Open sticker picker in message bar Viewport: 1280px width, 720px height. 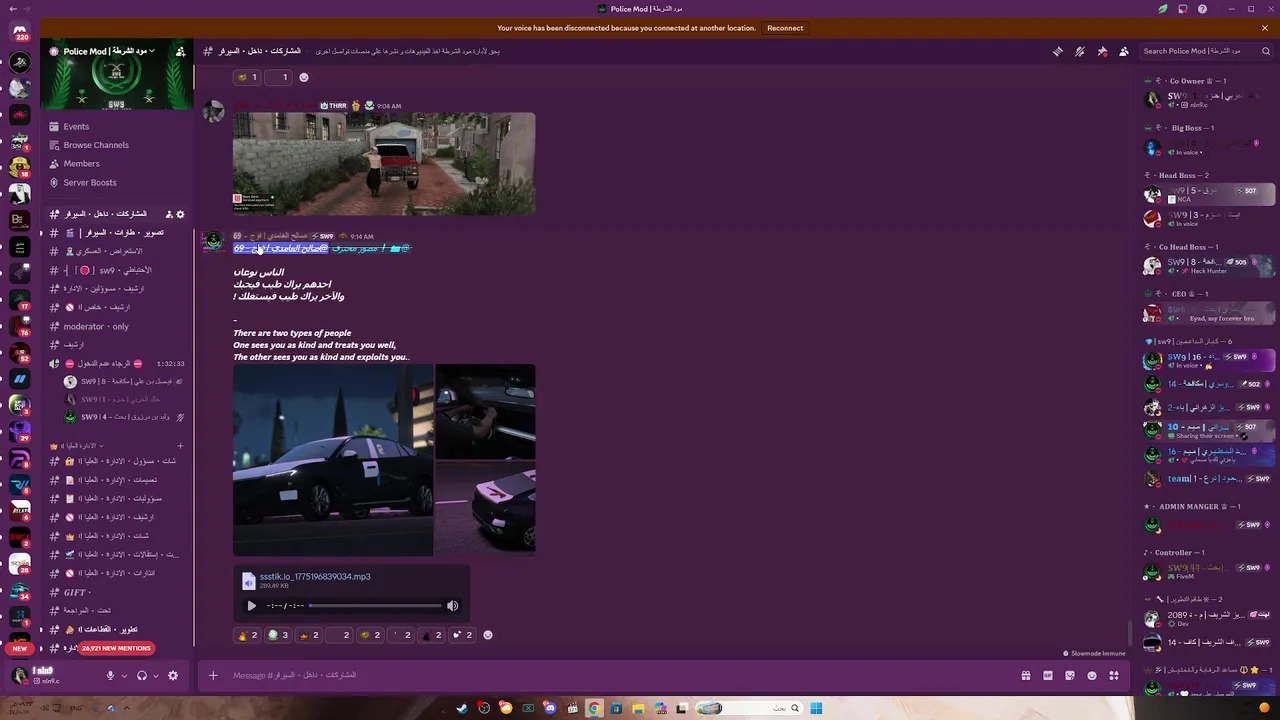[x=1070, y=675]
